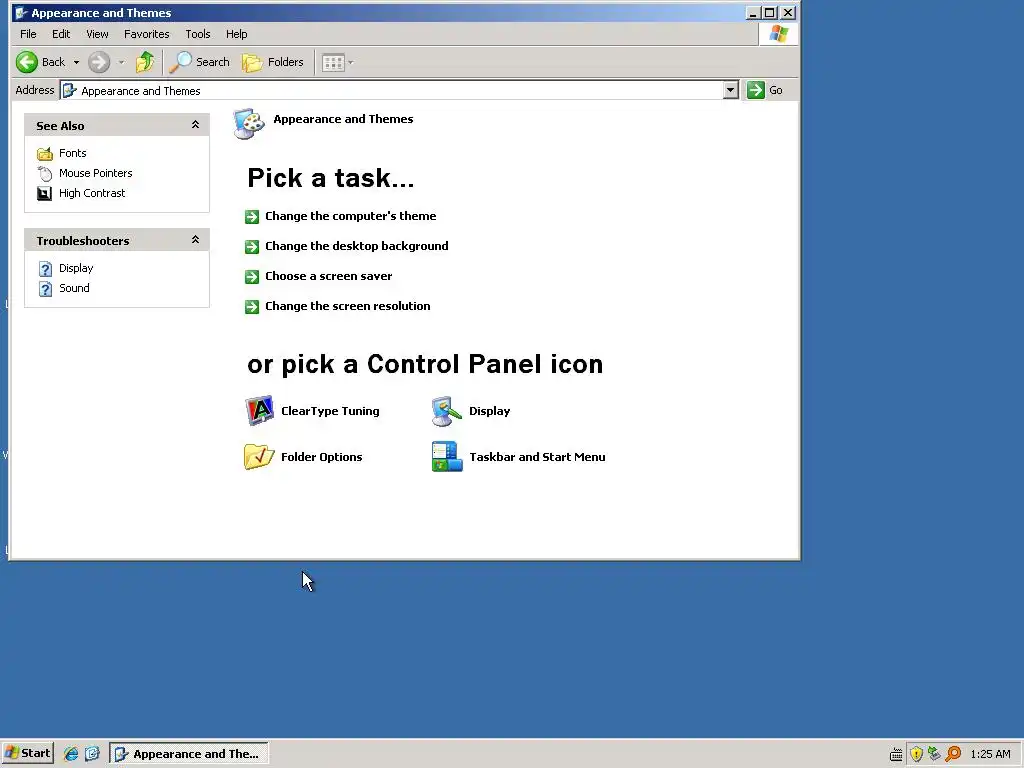This screenshot has height=768, width=1024.
Task: Open High Contrast link
Action: (92, 193)
